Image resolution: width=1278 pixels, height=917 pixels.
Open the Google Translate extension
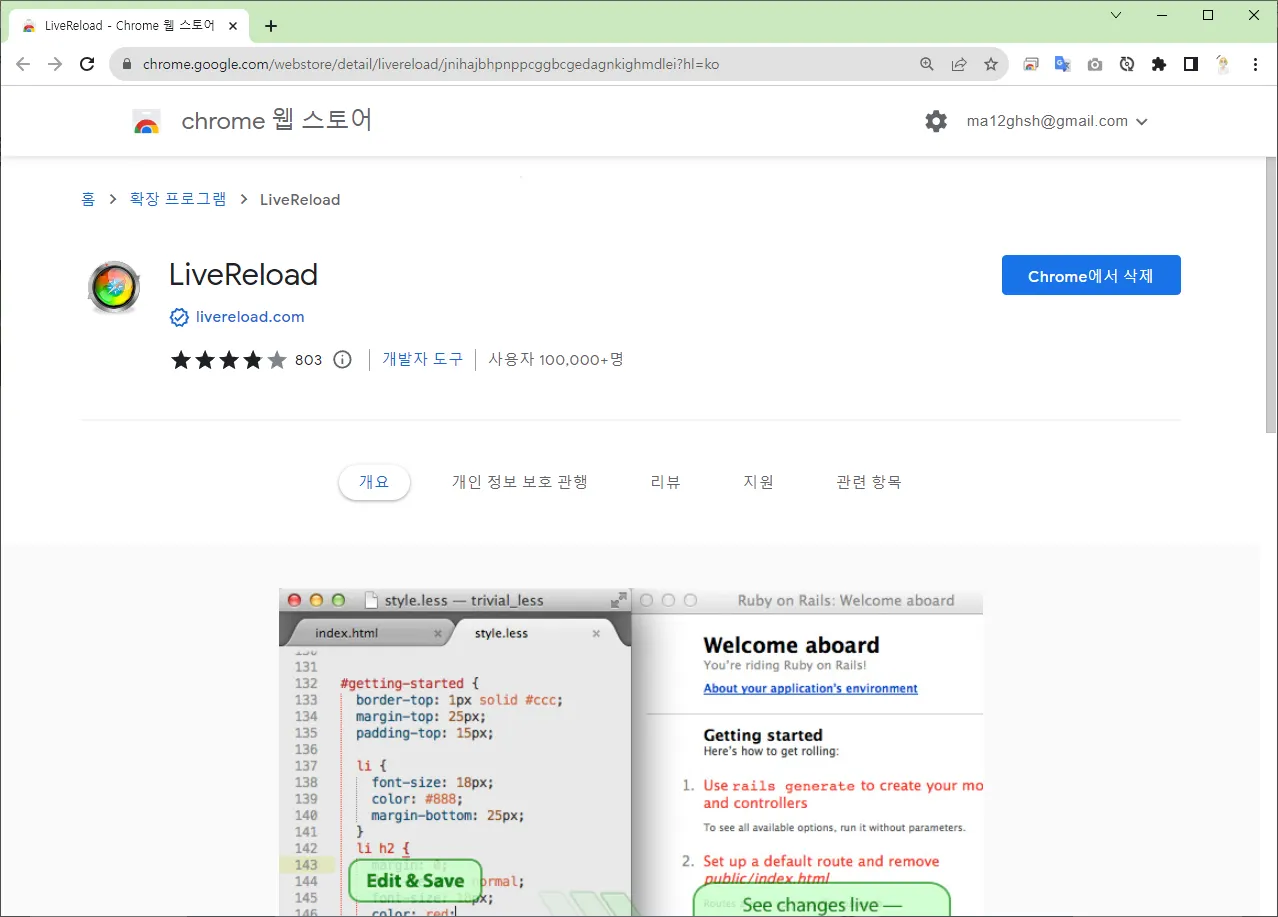(x=1063, y=64)
